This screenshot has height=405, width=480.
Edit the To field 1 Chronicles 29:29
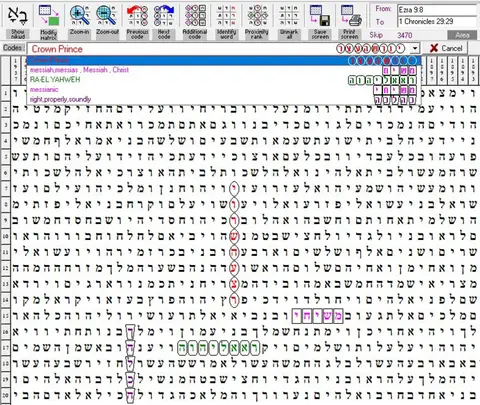coord(437,22)
